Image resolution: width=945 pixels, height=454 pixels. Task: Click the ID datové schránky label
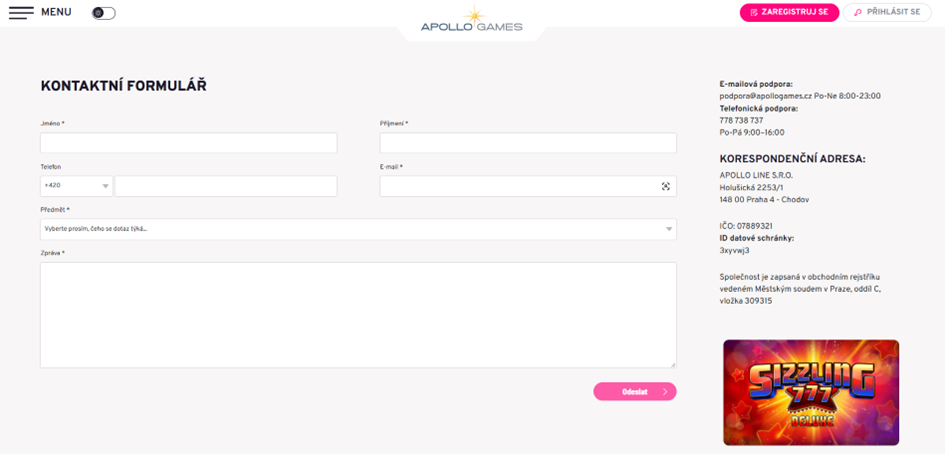(757, 238)
